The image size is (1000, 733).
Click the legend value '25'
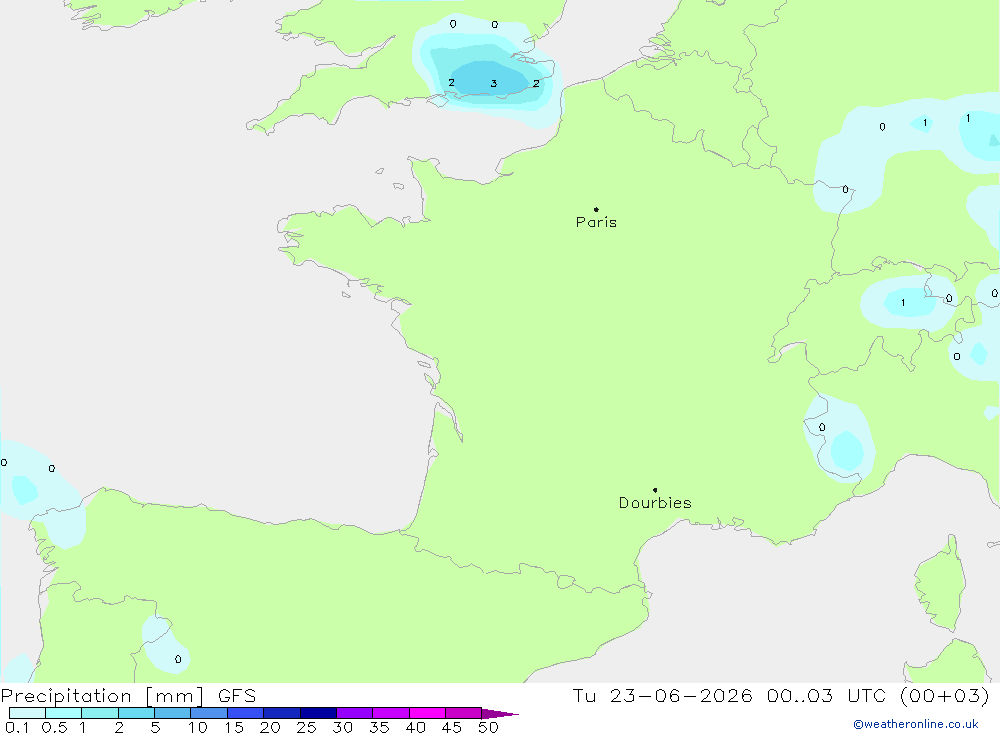[x=306, y=727]
